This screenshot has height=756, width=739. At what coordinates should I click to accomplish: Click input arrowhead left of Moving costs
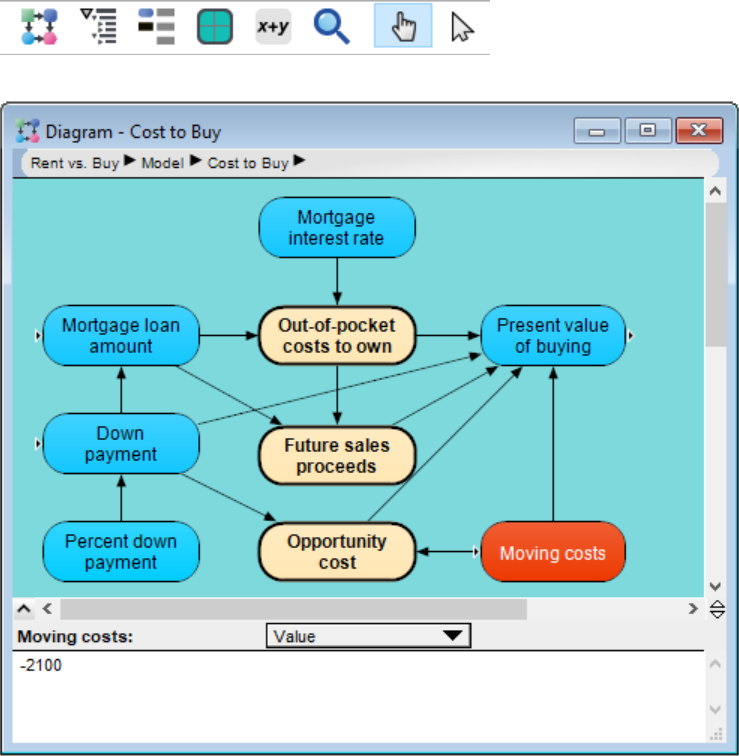point(476,552)
